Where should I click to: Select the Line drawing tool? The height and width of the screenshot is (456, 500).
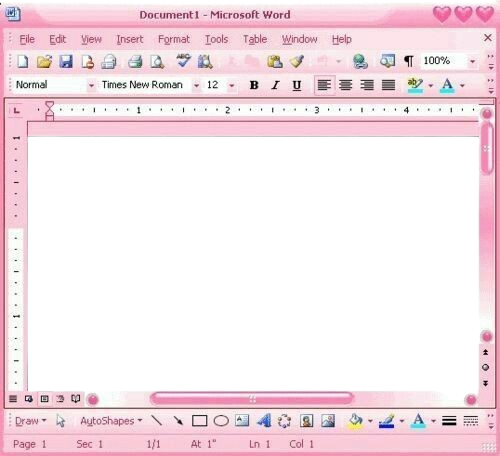pos(157,421)
